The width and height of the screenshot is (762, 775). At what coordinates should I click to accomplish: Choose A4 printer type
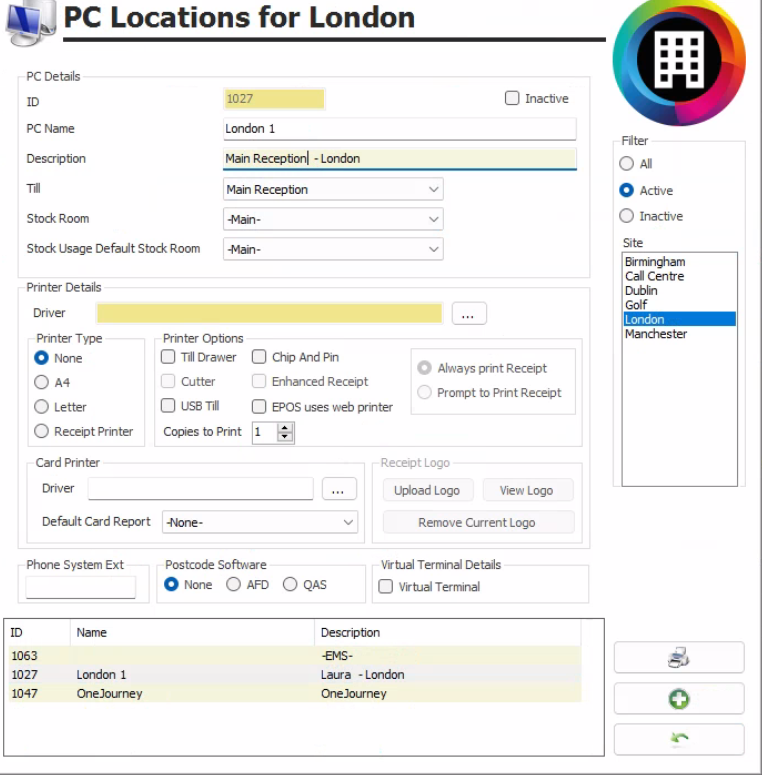click(42, 382)
